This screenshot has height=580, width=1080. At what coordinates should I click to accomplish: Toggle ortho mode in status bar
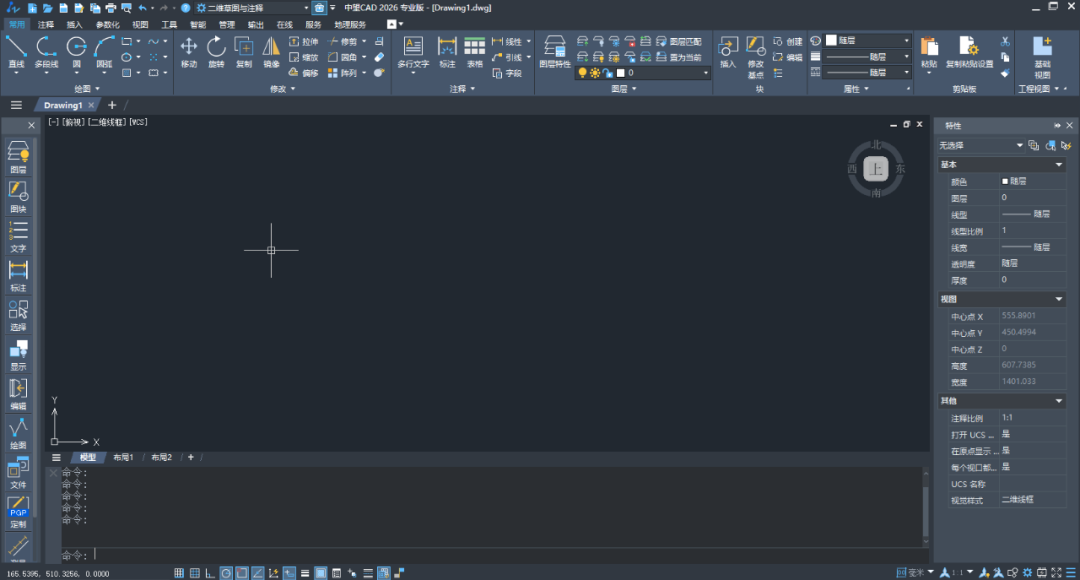(210, 573)
